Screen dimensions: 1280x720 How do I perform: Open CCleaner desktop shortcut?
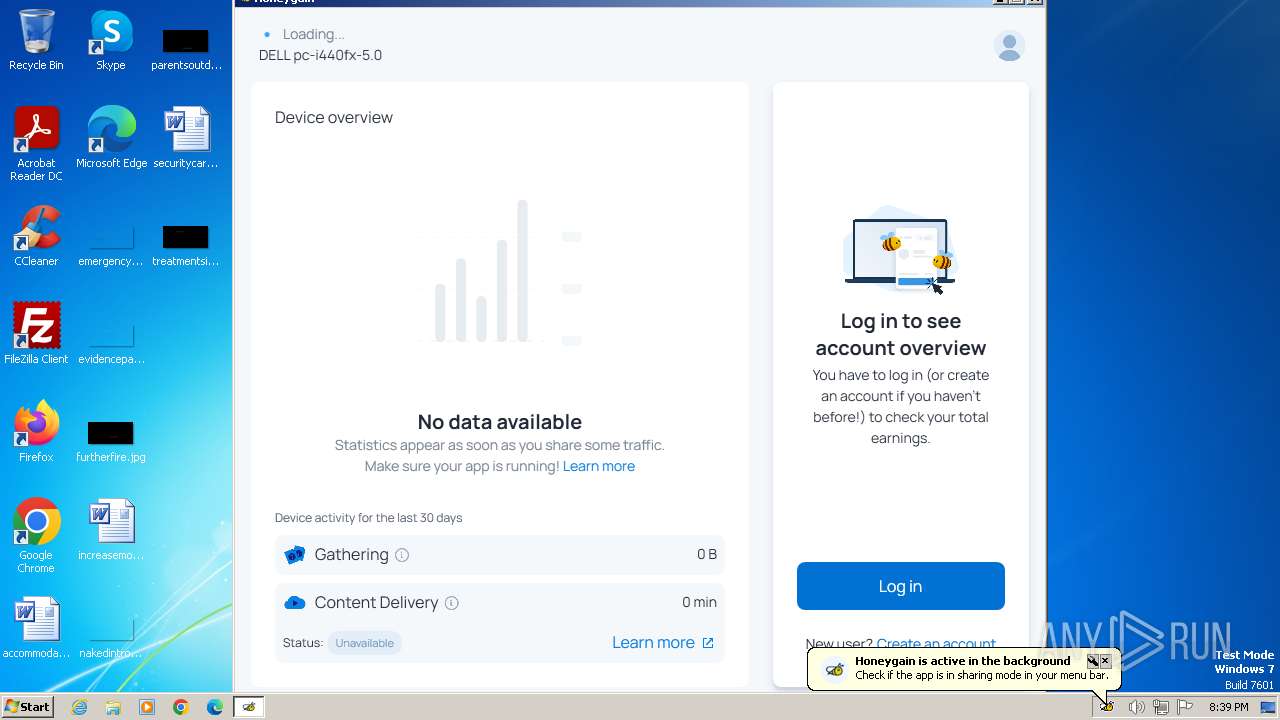pos(36,236)
